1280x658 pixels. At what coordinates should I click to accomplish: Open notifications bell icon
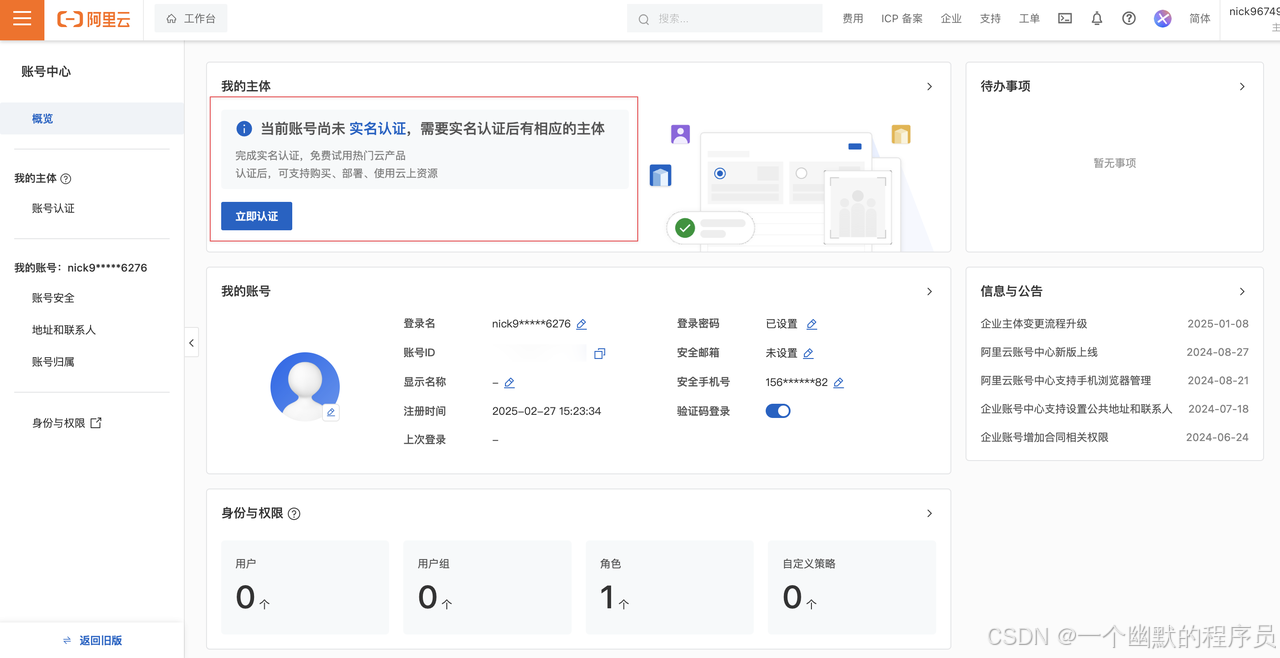(1097, 19)
